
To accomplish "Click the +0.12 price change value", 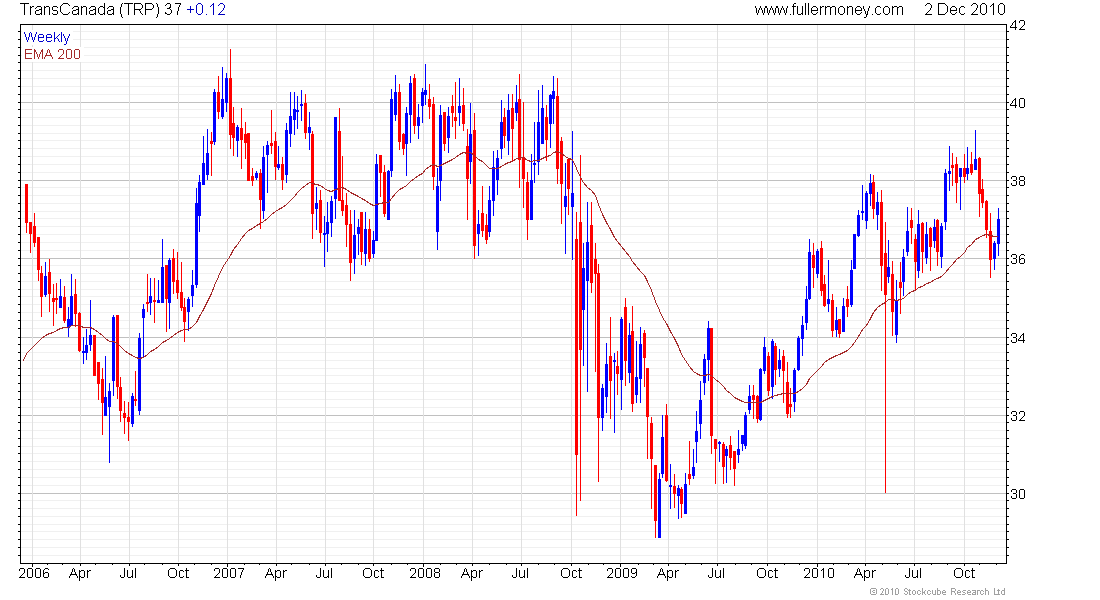I will click(x=206, y=9).
